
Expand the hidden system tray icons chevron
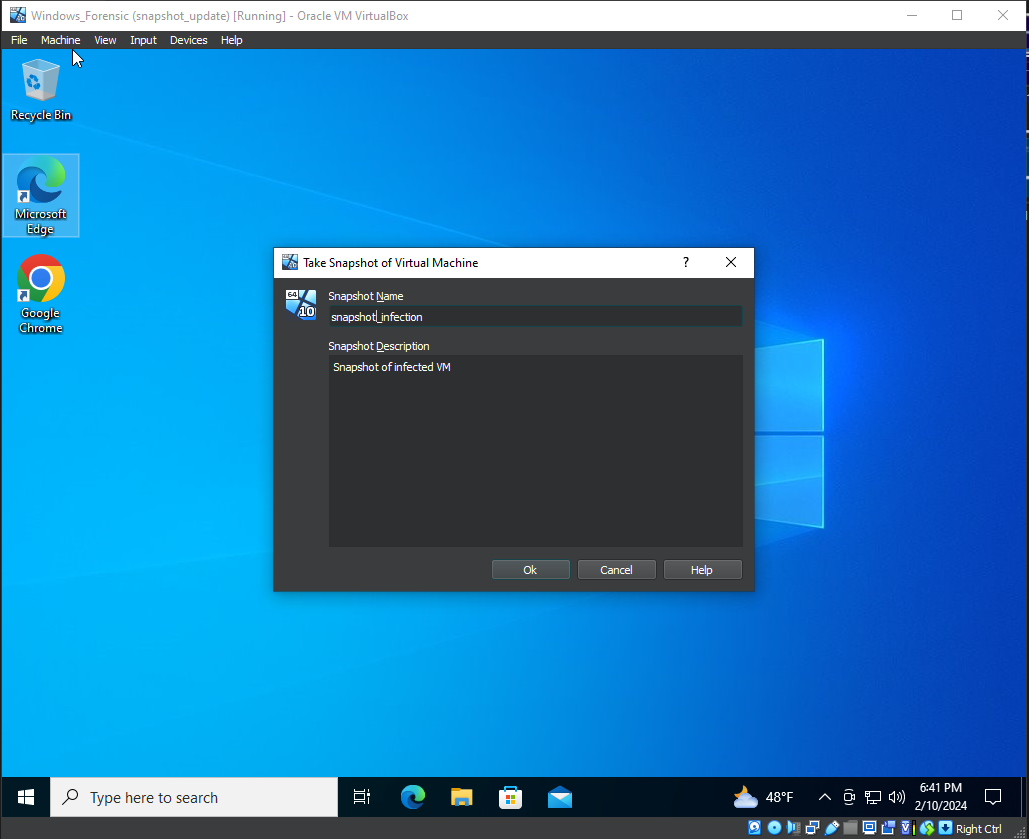pyautogui.click(x=824, y=797)
